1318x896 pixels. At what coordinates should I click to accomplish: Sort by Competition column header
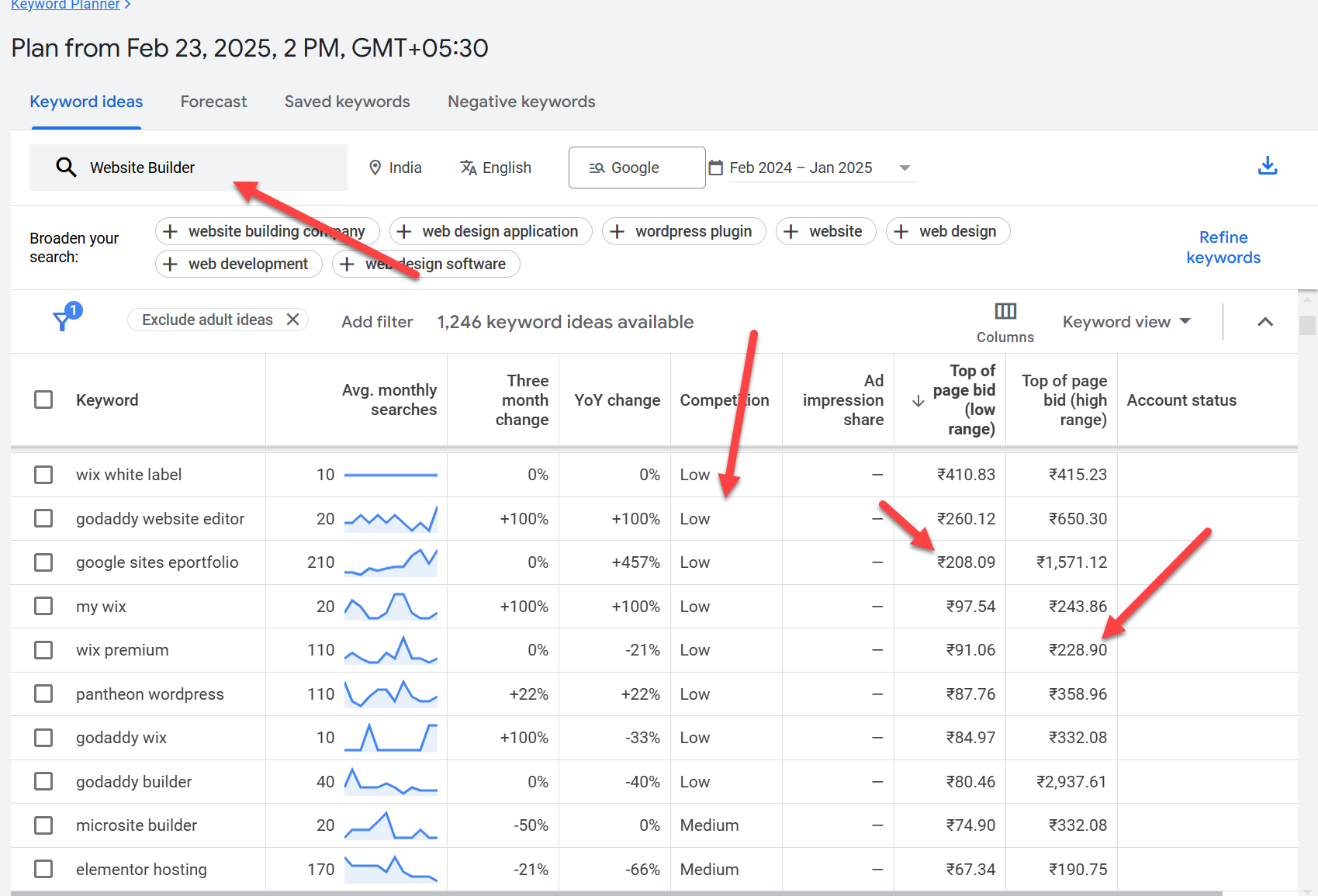point(725,400)
